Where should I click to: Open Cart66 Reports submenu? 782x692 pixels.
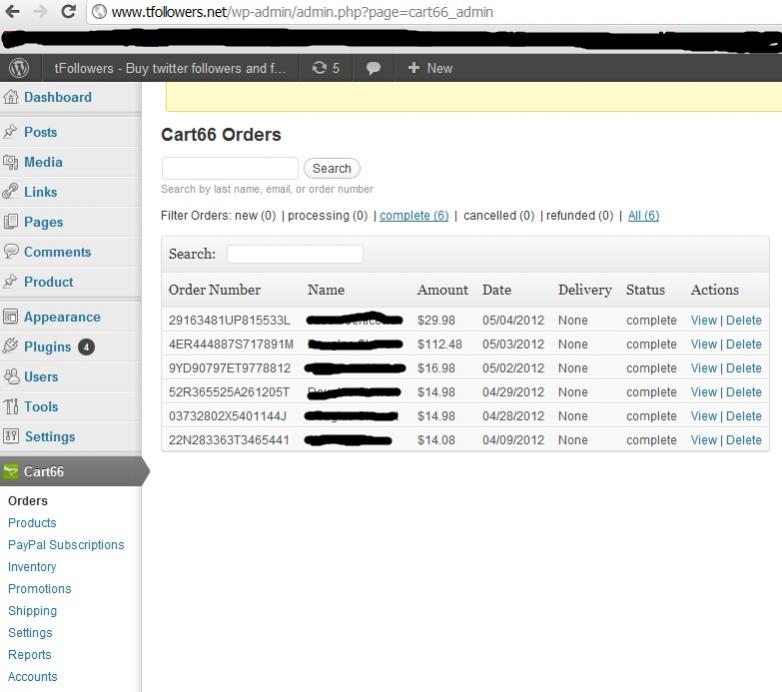click(29, 655)
